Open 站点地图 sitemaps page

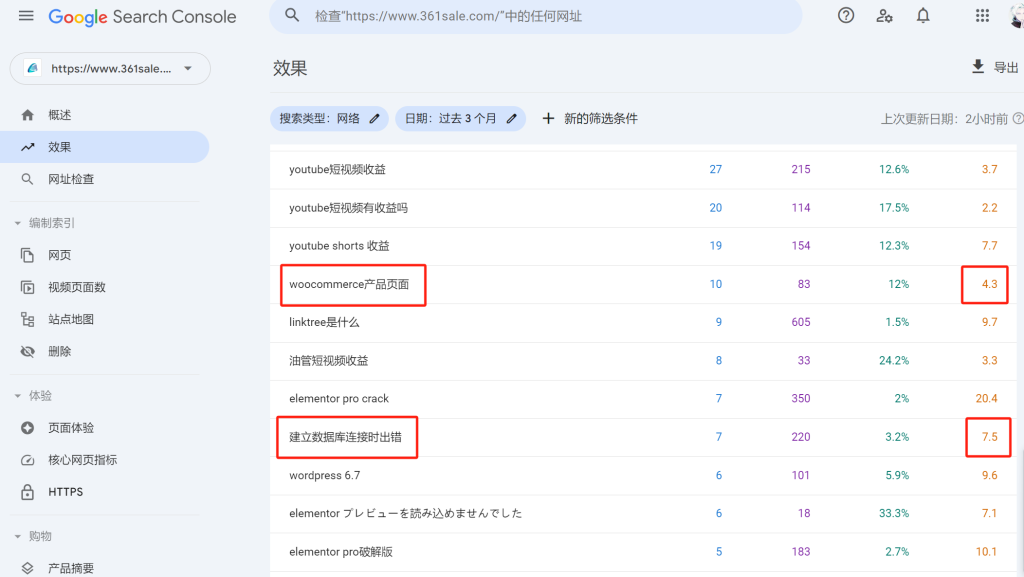pyautogui.click(x=70, y=319)
